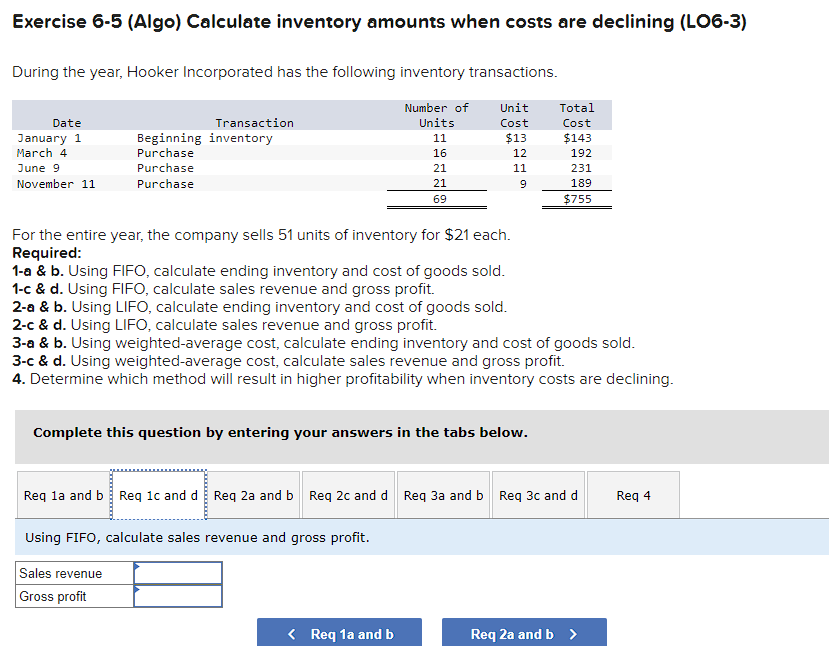The image size is (829, 646).
Task: Click the Req 2a and b next button
Action: 524,632
